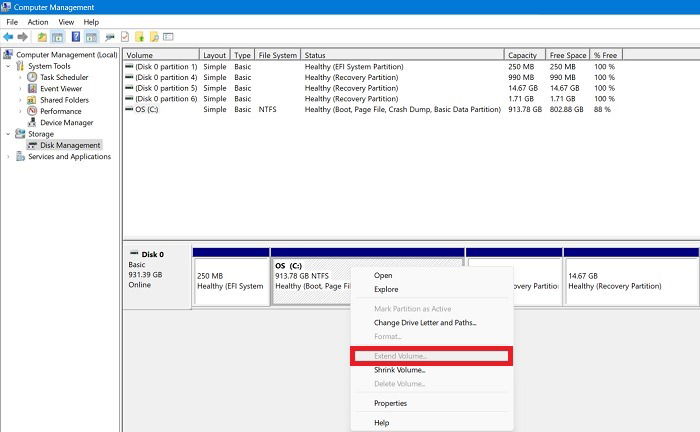Screen dimensions: 700x432
Task: Click the Services and Applications icon
Action: click(x=20, y=156)
